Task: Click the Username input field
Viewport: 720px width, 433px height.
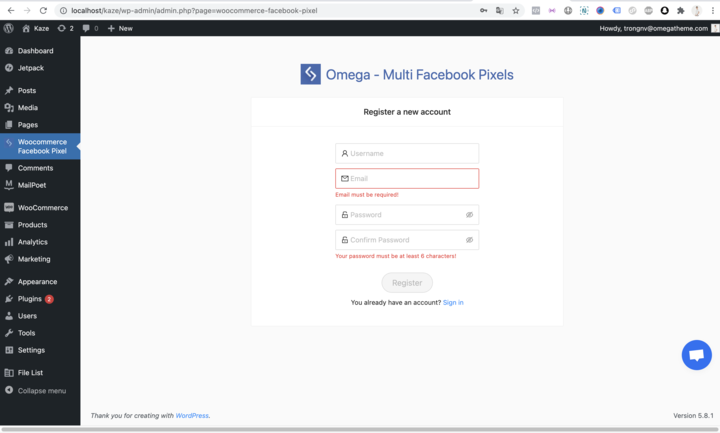Action: 407,153
